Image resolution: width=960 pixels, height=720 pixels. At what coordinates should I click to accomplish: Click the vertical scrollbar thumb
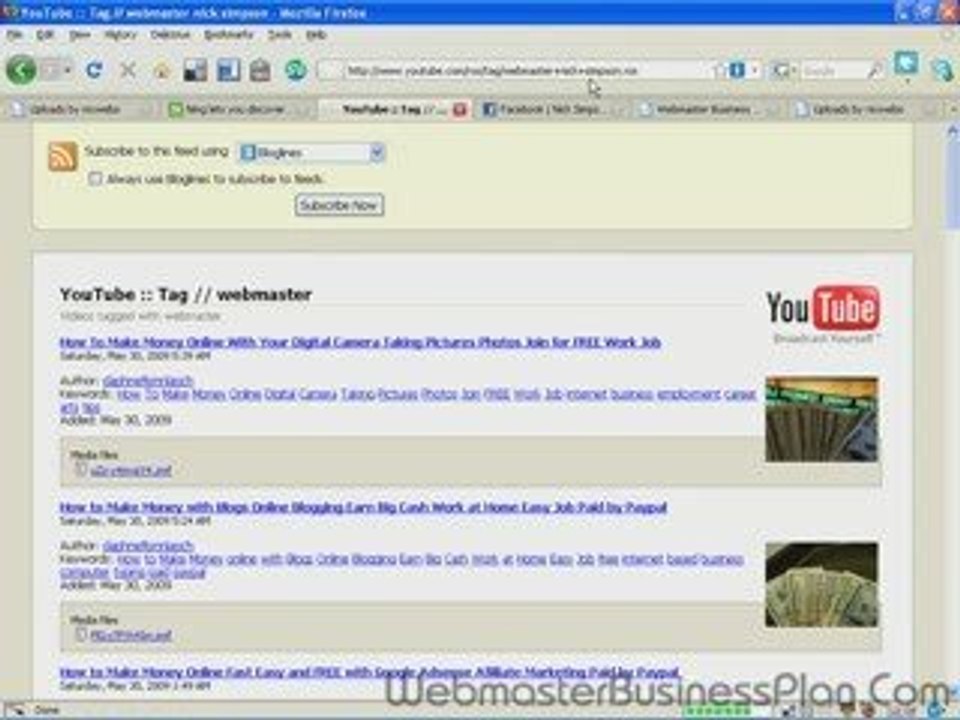click(952, 184)
